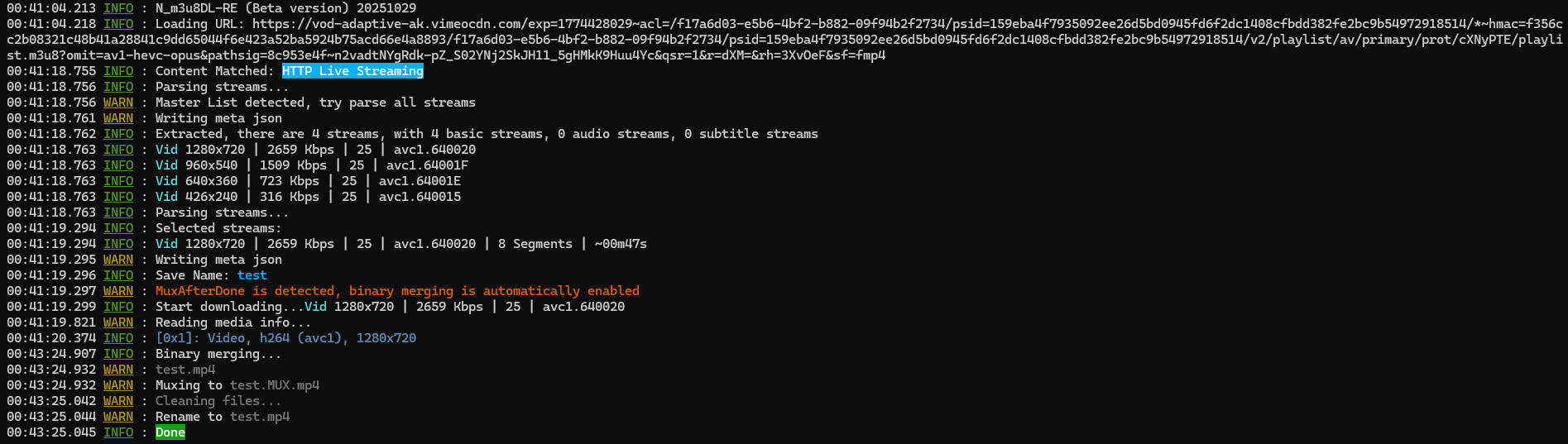
Task: Click the Selected streams text
Action: (218, 228)
